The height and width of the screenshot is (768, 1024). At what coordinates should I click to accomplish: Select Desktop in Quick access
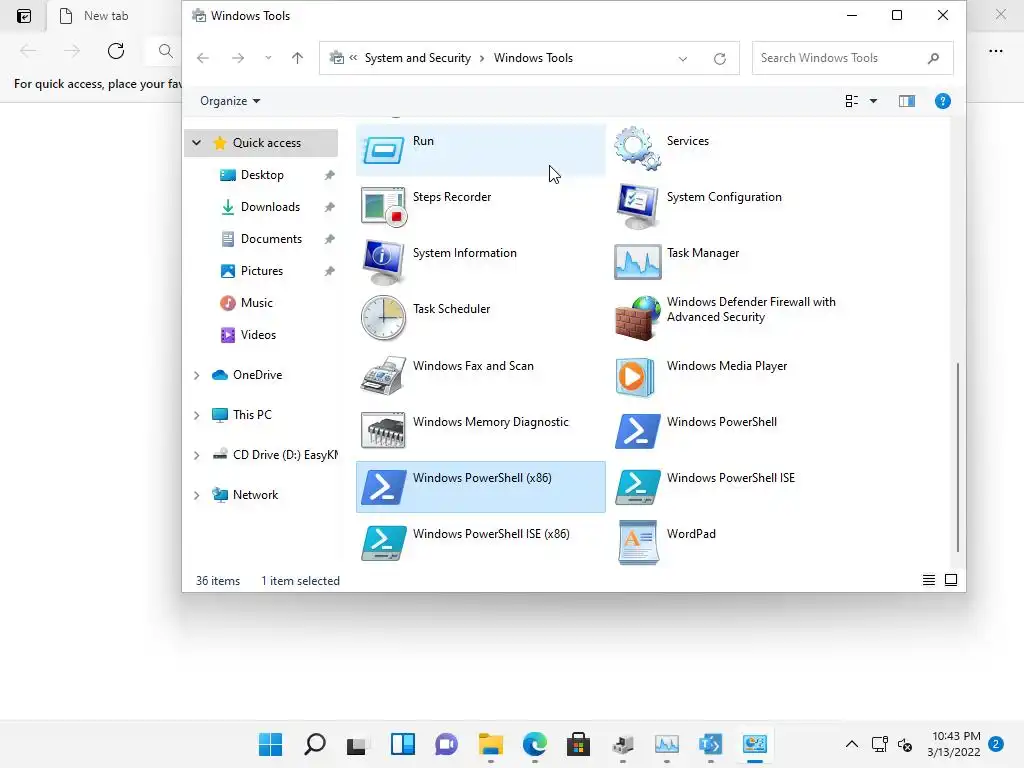261,175
